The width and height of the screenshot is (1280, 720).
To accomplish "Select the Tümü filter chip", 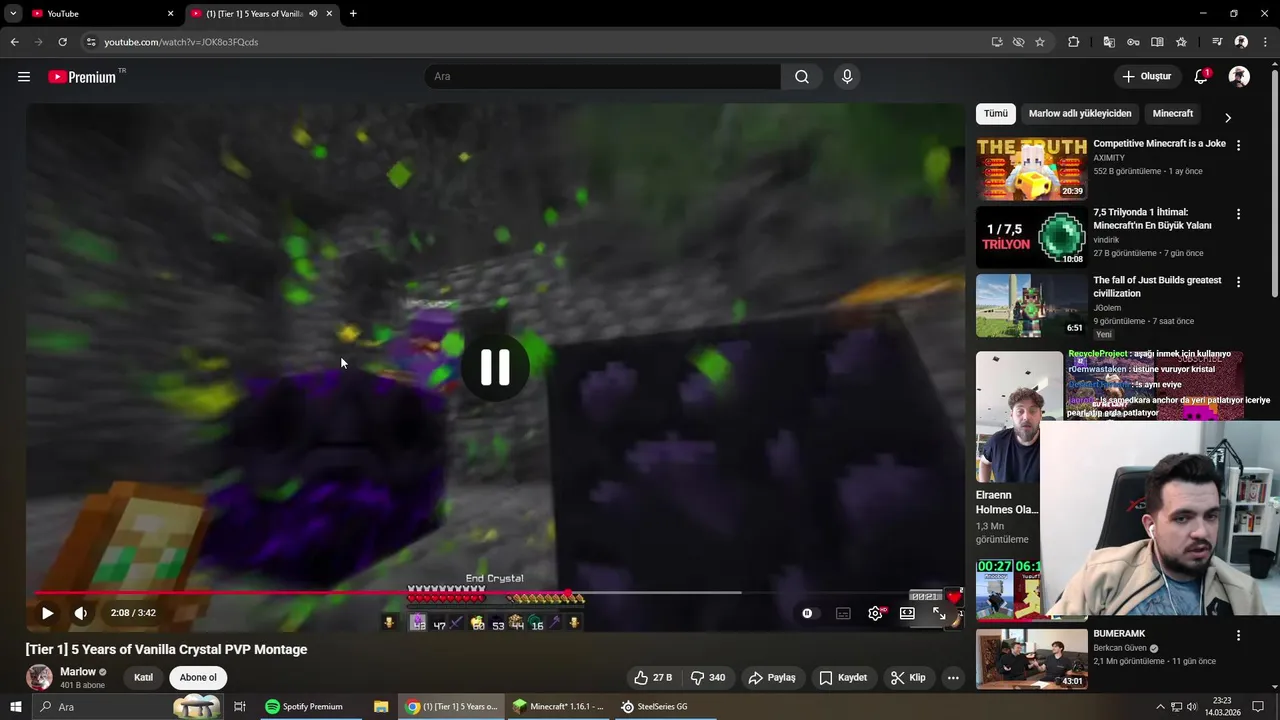I will click(996, 114).
